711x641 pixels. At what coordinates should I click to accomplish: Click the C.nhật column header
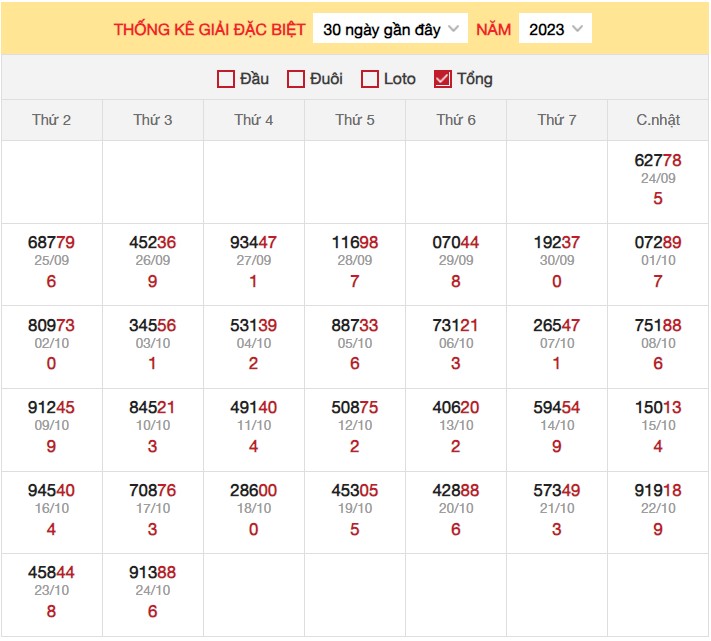658,120
